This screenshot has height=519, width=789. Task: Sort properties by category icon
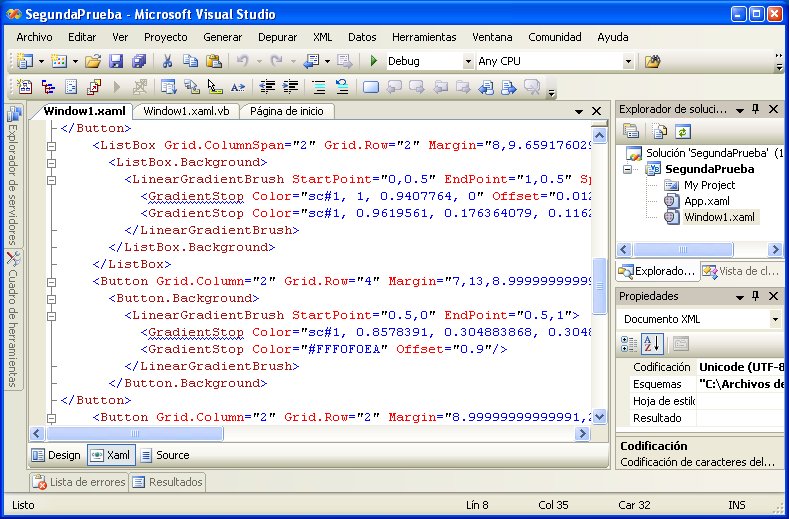(x=629, y=344)
